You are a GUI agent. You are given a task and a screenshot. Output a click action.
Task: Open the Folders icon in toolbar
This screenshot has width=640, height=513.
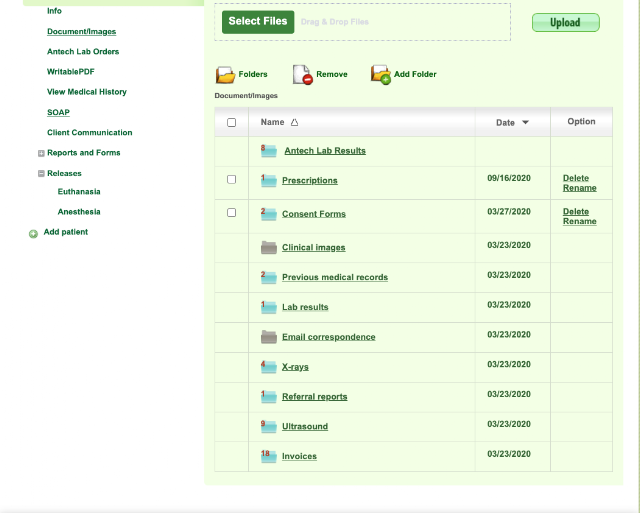(225, 75)
